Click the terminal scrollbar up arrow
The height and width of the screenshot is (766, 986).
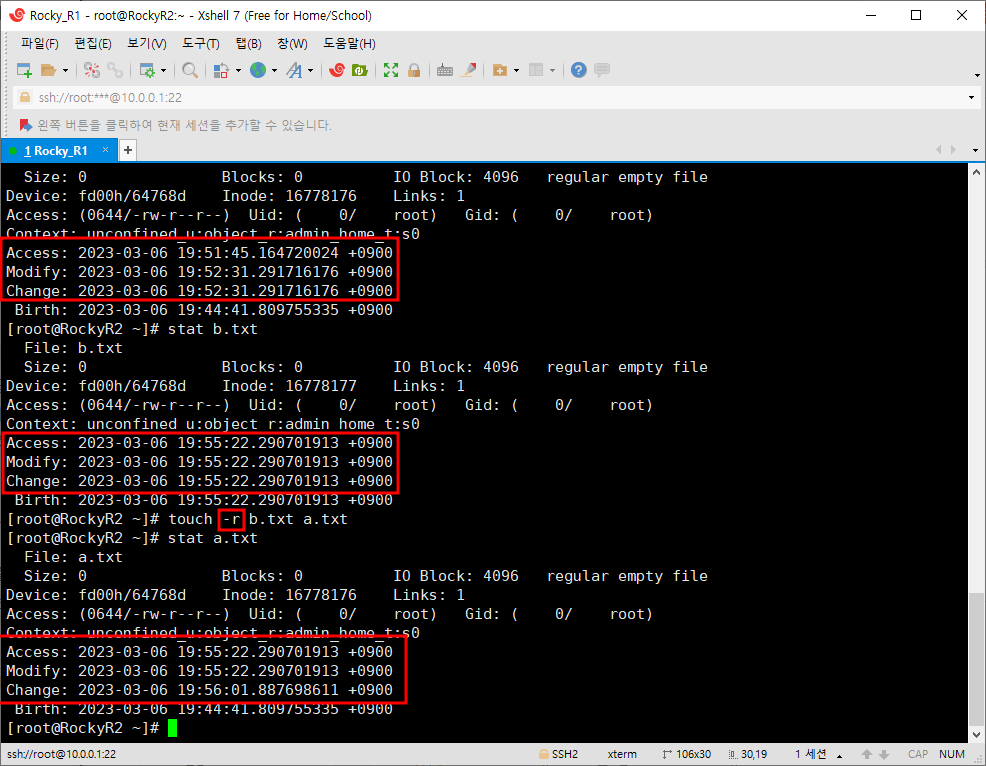click(x=976, y=172)
